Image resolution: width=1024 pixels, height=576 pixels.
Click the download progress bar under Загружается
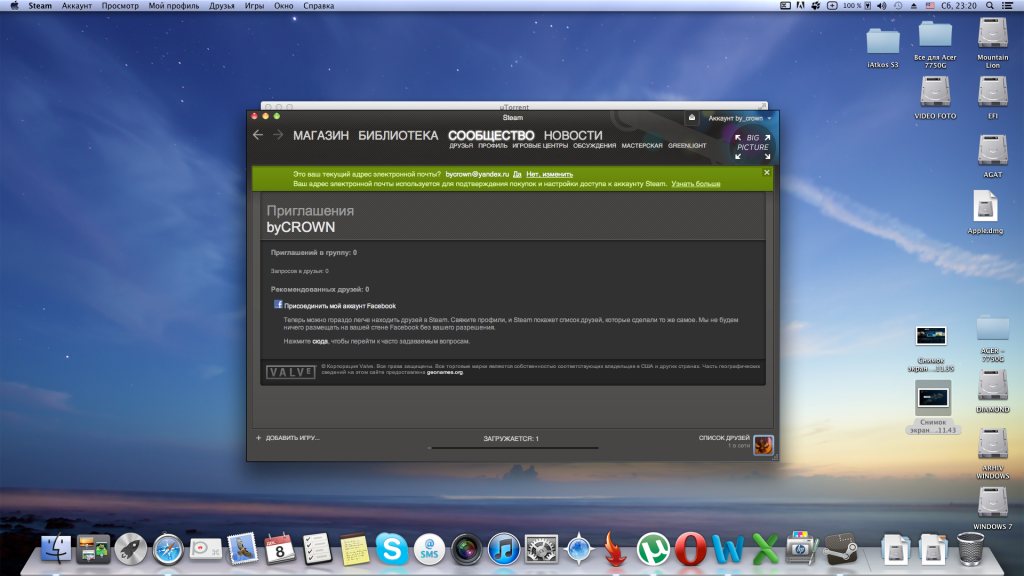tap(513, 448)
